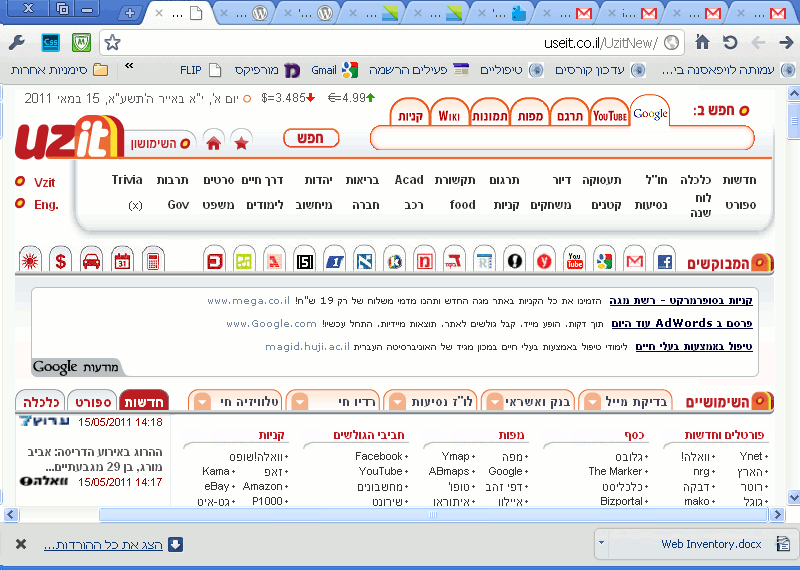800x570 pixels.
Task: Open the AdWords ad link
Action: click(682, 323)
